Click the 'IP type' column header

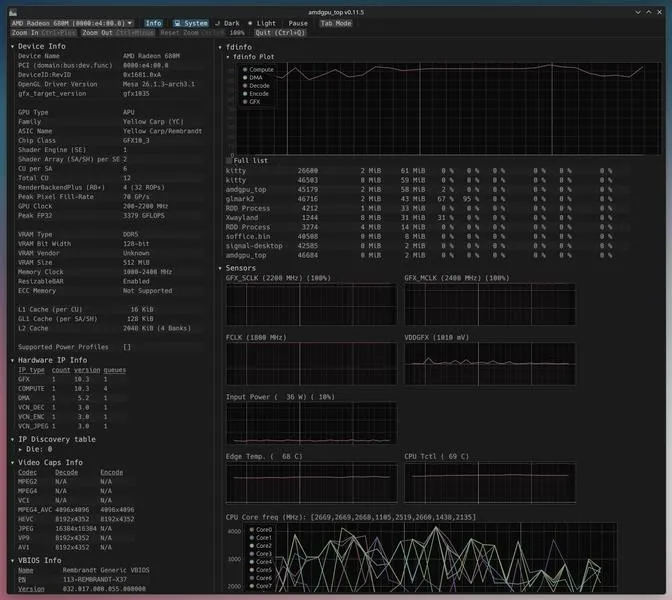point(31,370)
